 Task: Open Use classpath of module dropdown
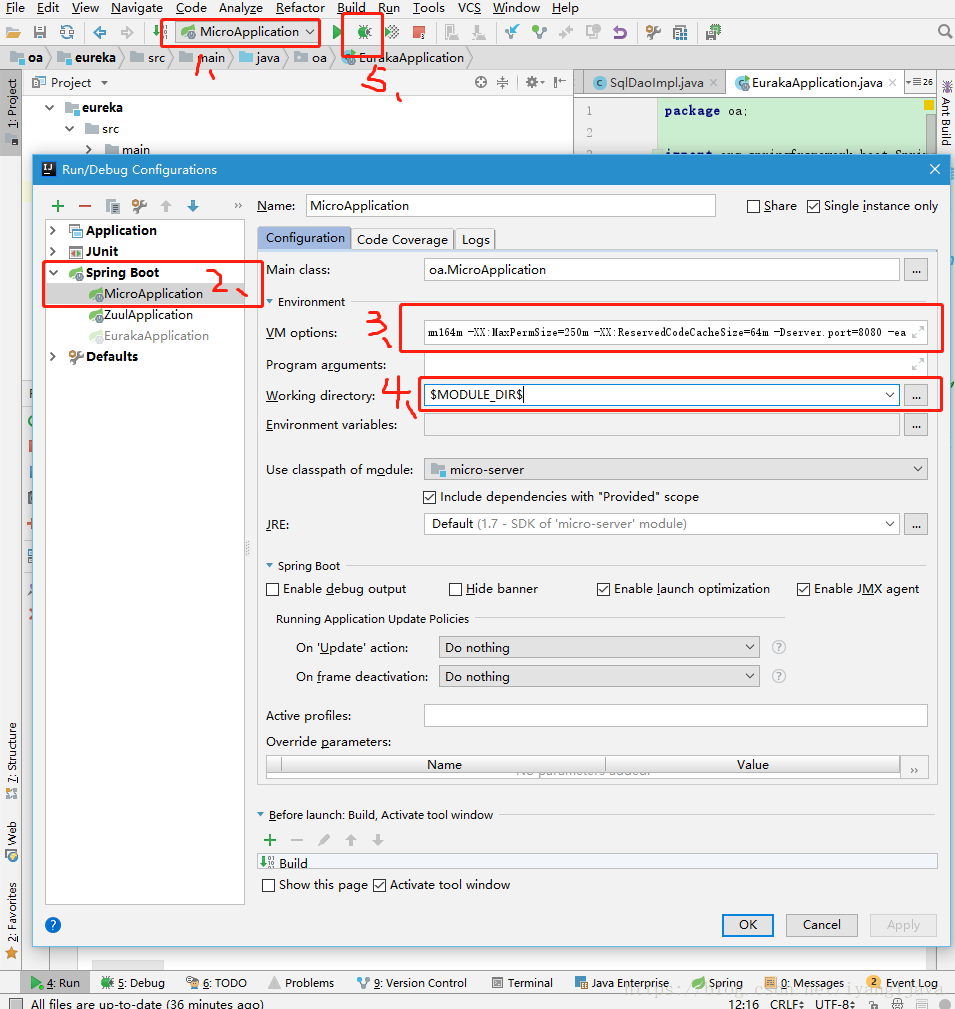point(675,470)
